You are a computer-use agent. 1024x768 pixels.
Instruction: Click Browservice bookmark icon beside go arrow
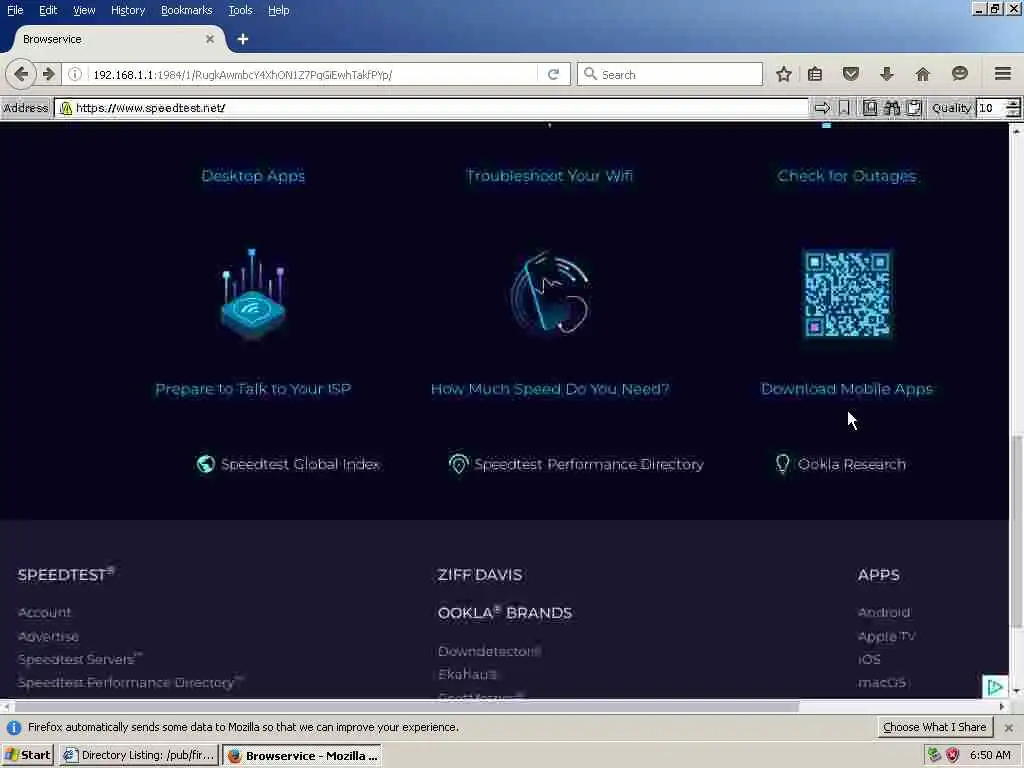(844, 108)
